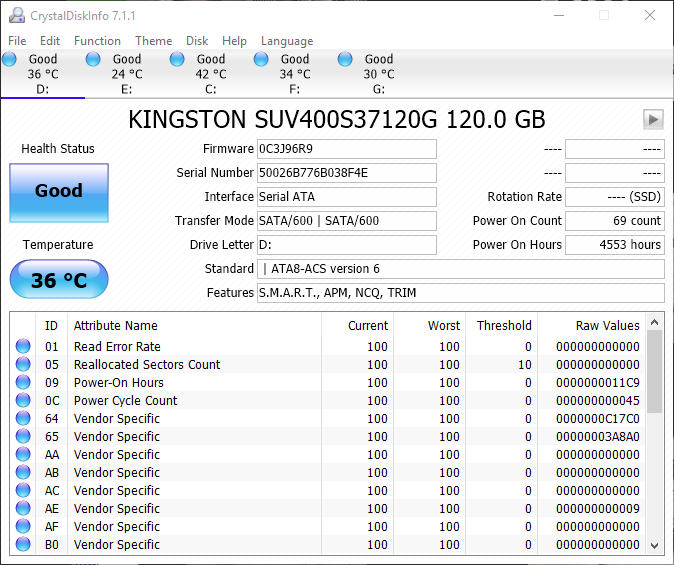Screen dimensions: 674x565
Task: Open the File menu
Action: (x=17, y=41)
